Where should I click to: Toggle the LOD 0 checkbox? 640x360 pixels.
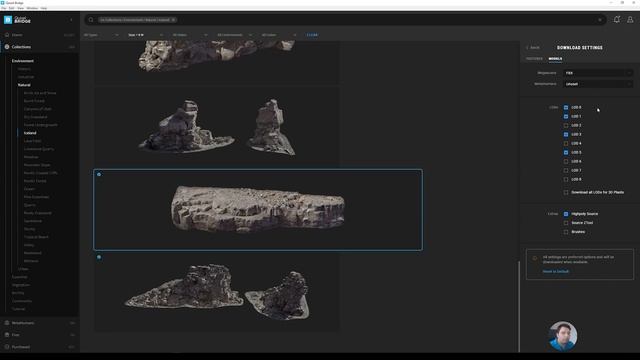coord(566,107)
